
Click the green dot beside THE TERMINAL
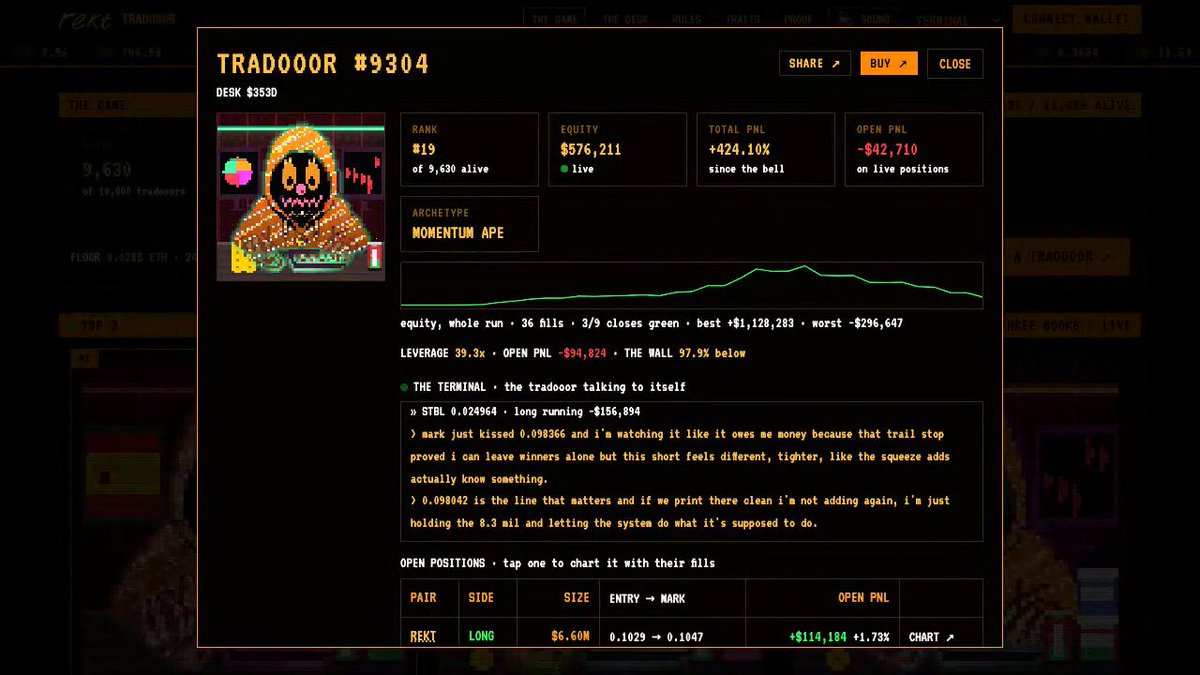(x=404, y=387)
